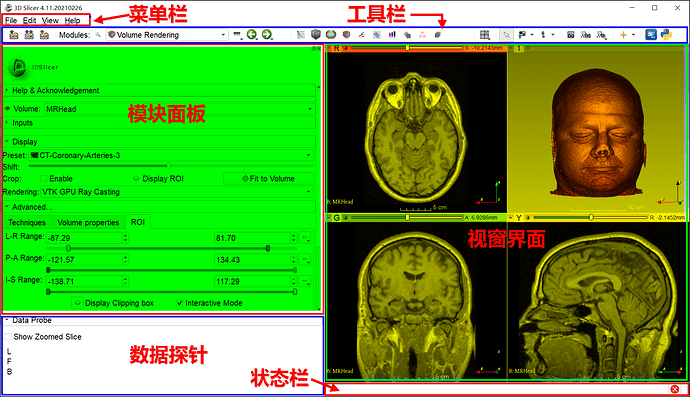Image resolution: width=690 pixels, height=397 pixels.
Task: Toggle the Volume visibility eye icon
Action: pyautogui.click(x=7, y=109)
